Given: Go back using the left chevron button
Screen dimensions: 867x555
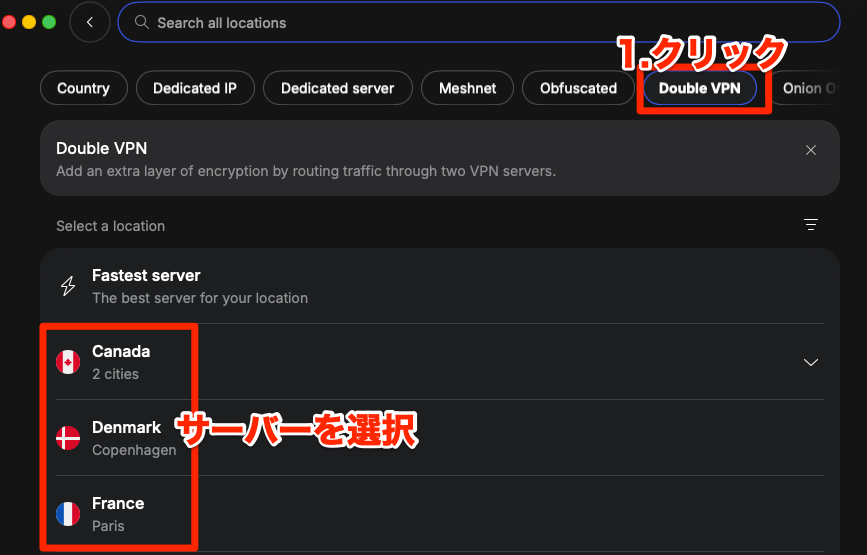Looking at the screenshot, I should point(90,22).
